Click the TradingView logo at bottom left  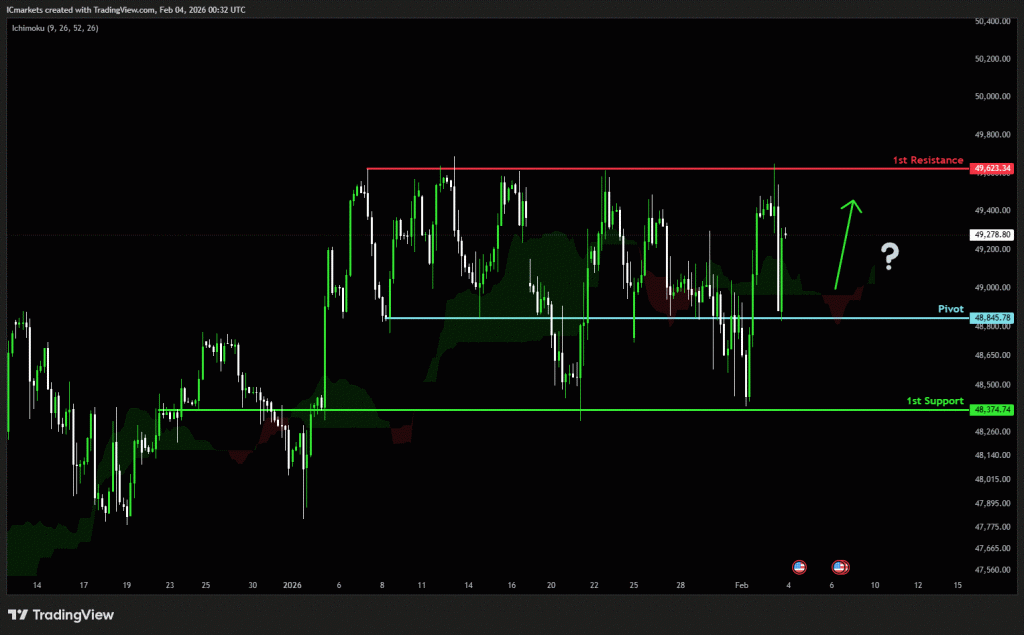tap(61, 615)
